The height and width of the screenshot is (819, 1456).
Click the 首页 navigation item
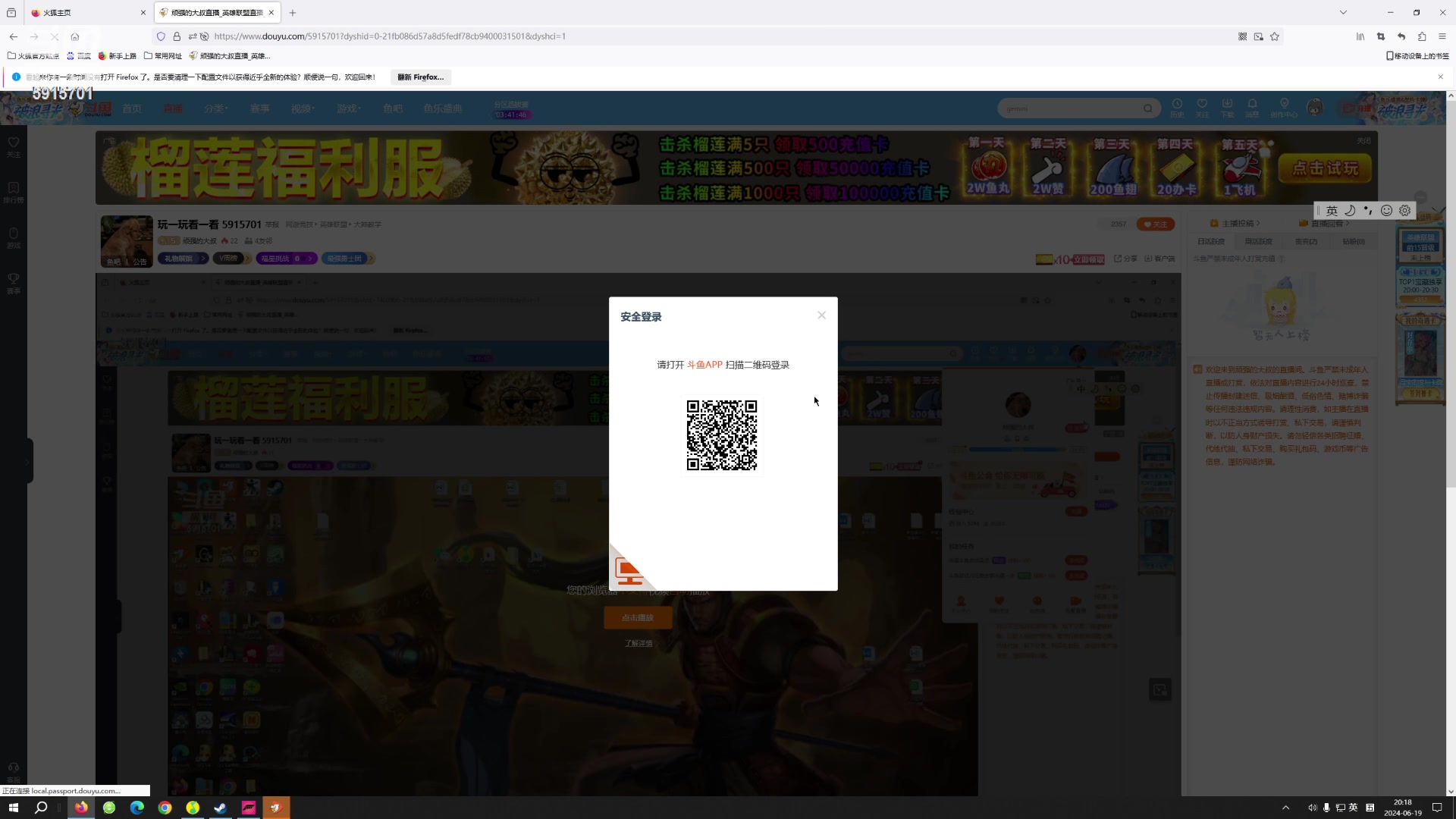coord(132,108)
